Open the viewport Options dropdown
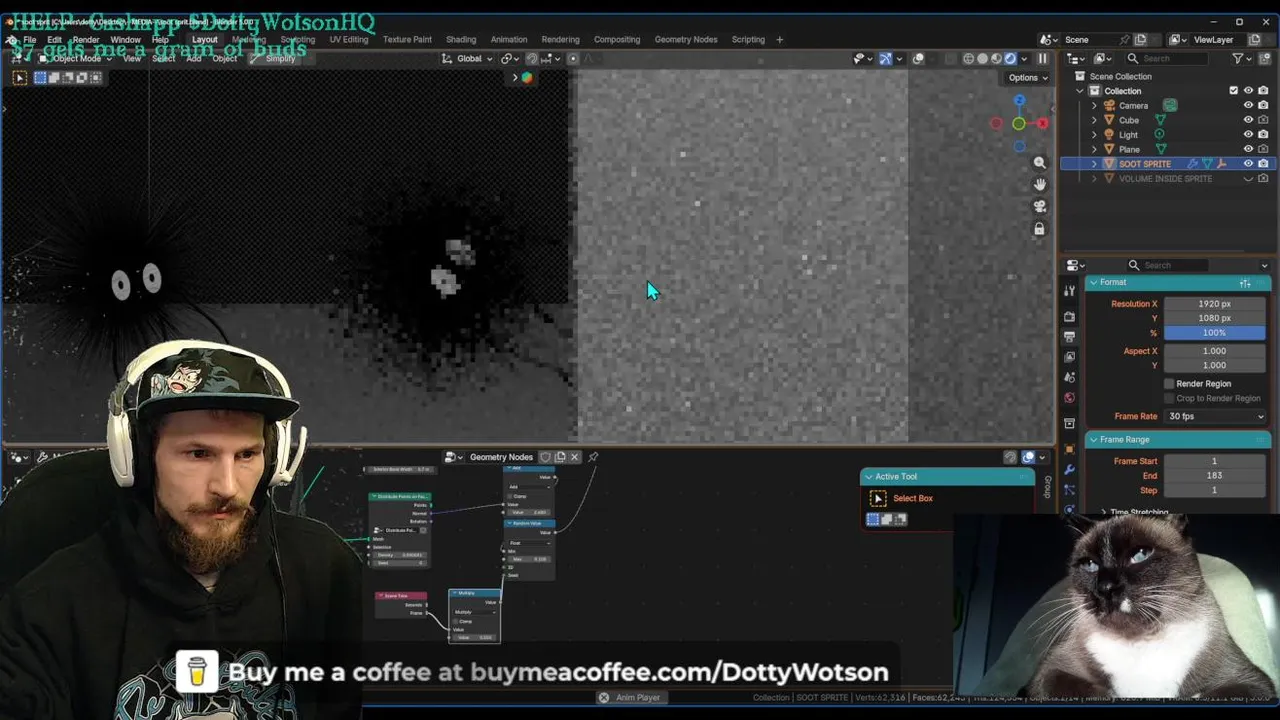Image resolution: width=1280 pixels, height=720 pixels. coord(1028,77)
